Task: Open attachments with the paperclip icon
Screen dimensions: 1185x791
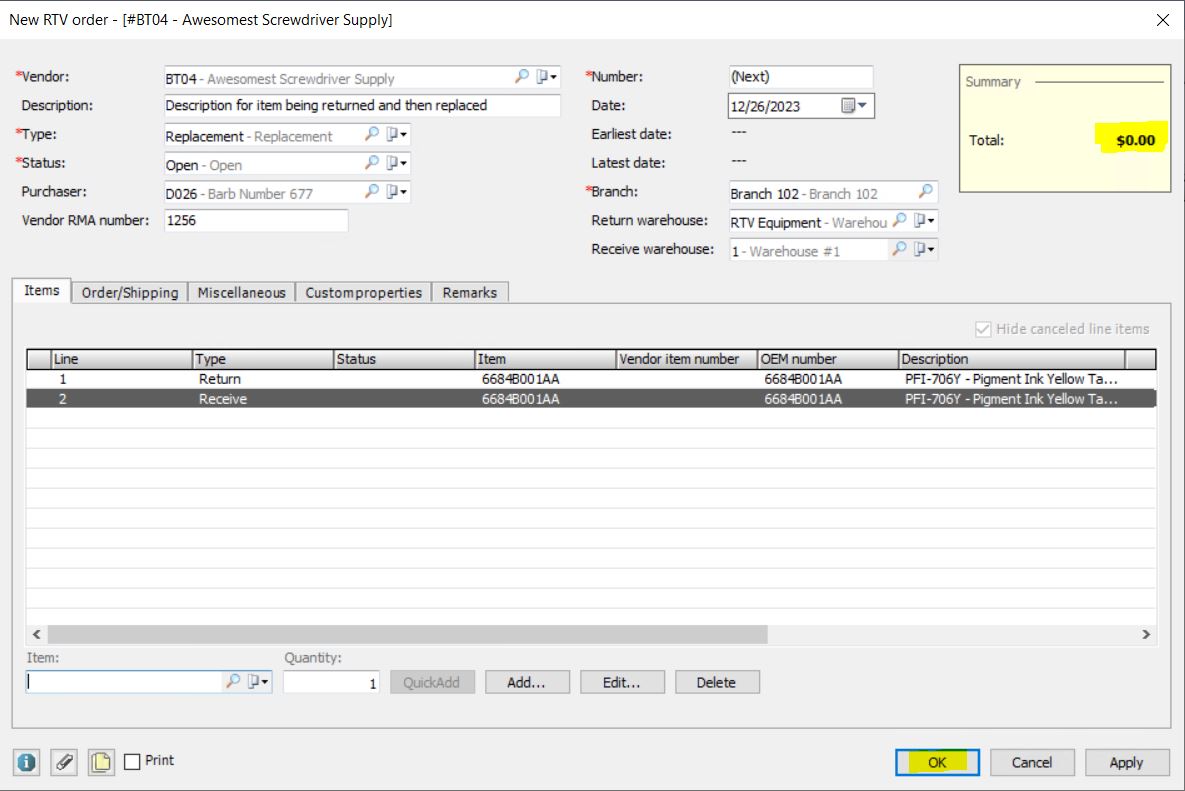Action: [x=64, y=762]
